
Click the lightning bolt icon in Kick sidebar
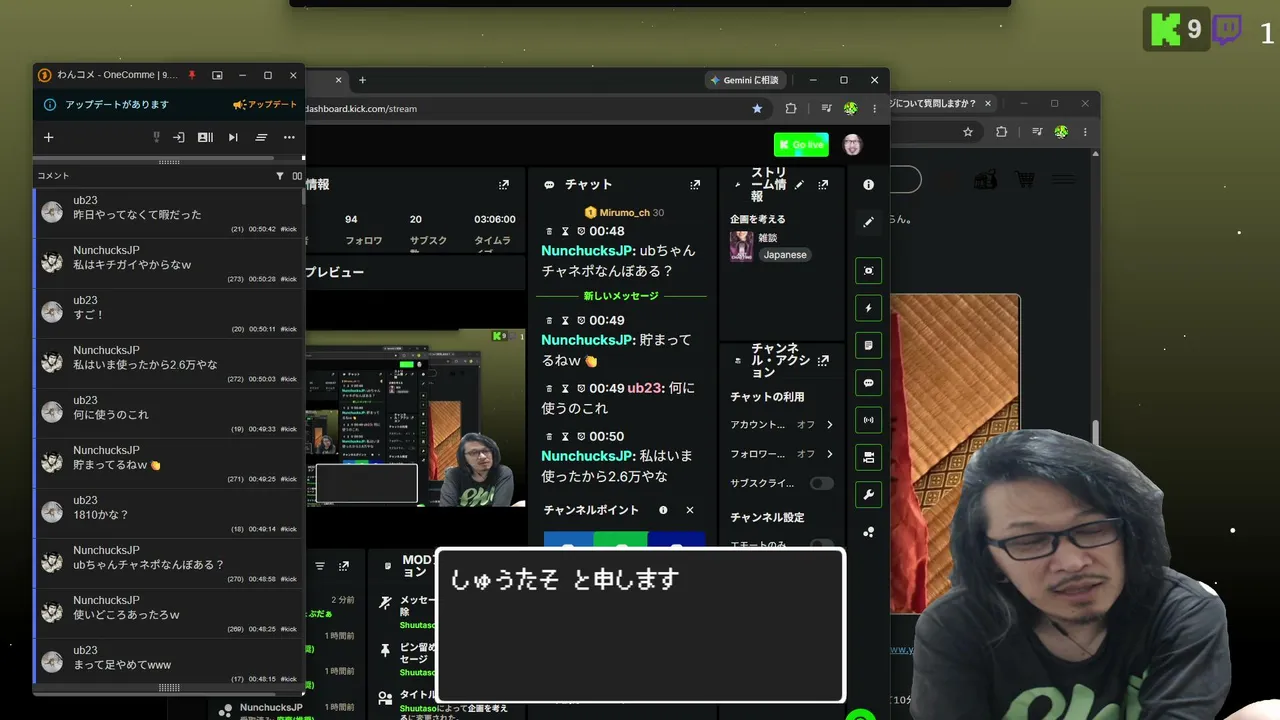click(868, 308)
